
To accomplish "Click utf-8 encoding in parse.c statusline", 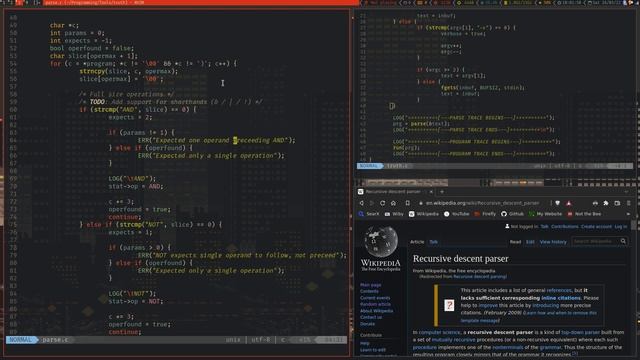I will click(x=260, y=340).
